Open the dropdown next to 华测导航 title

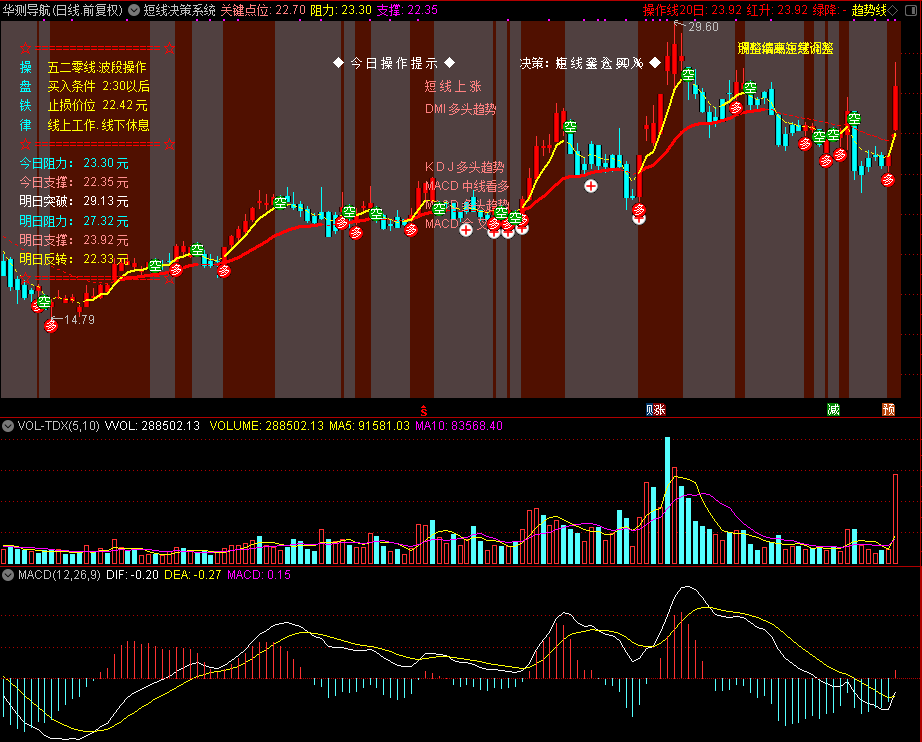click(134, 10)
